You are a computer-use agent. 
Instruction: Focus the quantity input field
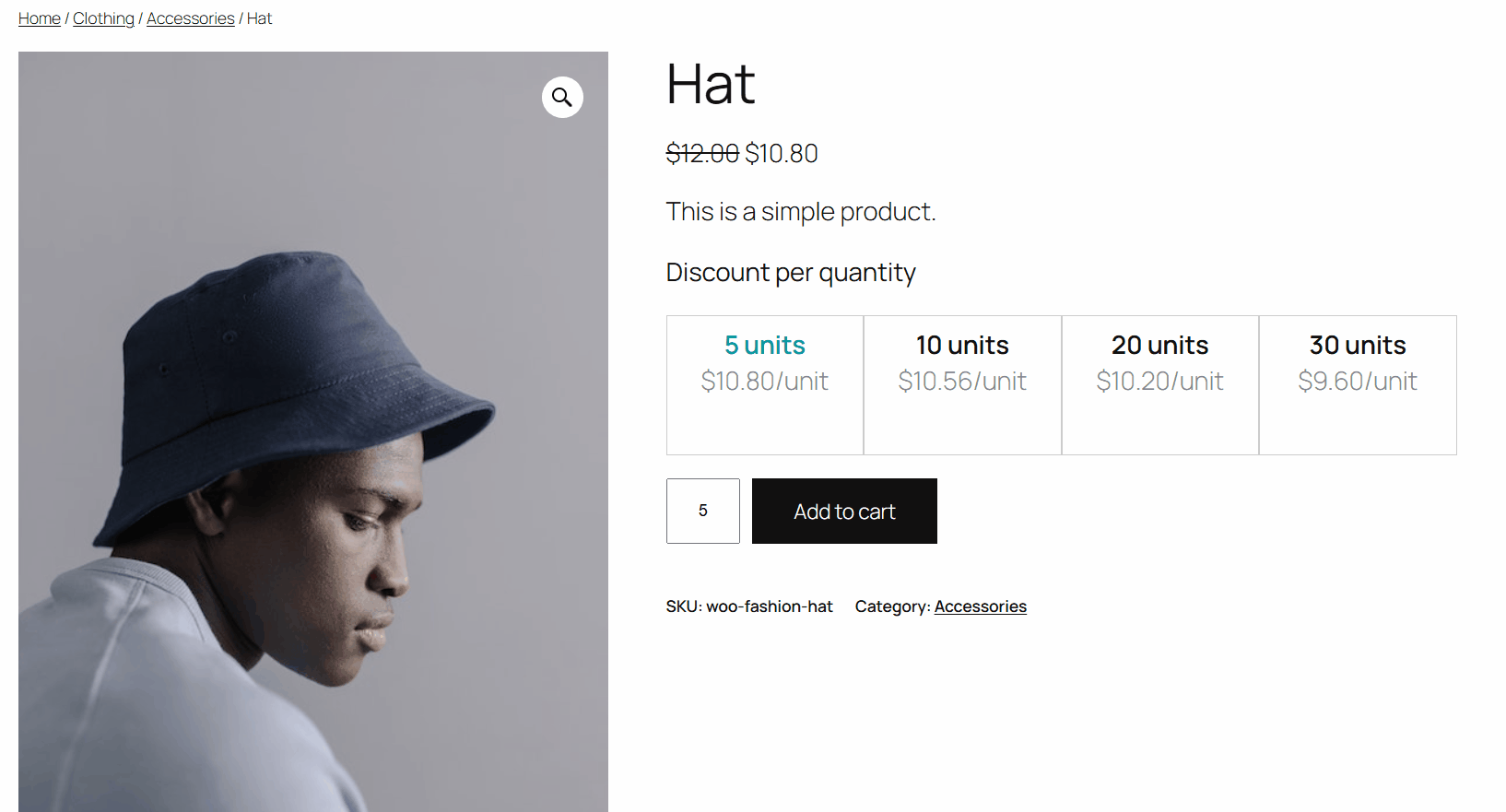[703, 511]
